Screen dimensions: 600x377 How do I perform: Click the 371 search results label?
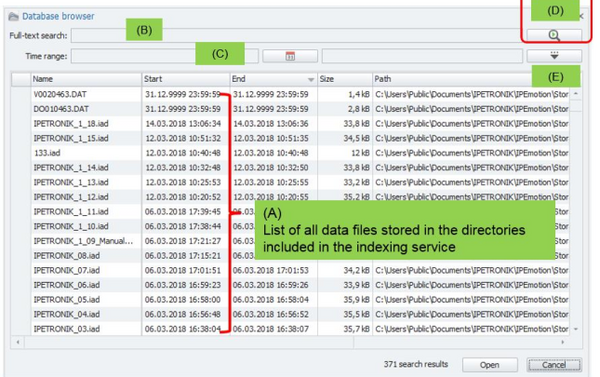tap(416, 364)
